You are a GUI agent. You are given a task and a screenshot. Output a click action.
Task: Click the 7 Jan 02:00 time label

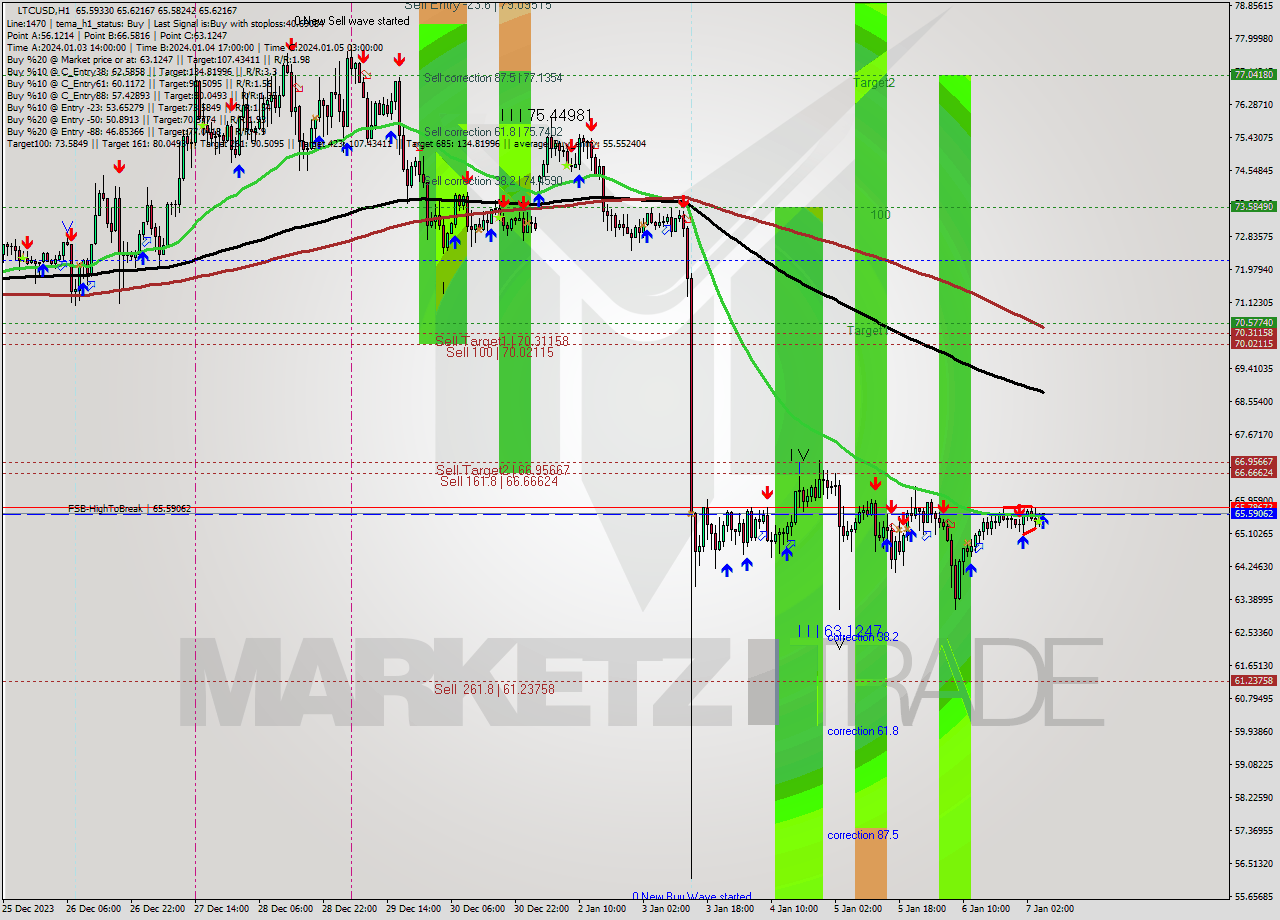[1051, 909]
